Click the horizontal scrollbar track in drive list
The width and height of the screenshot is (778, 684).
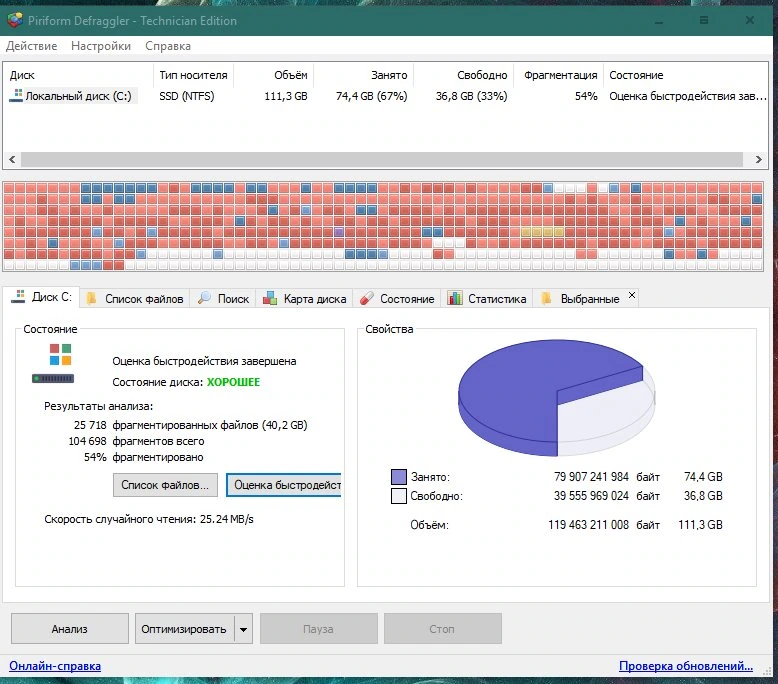click(x=382, y=159)
